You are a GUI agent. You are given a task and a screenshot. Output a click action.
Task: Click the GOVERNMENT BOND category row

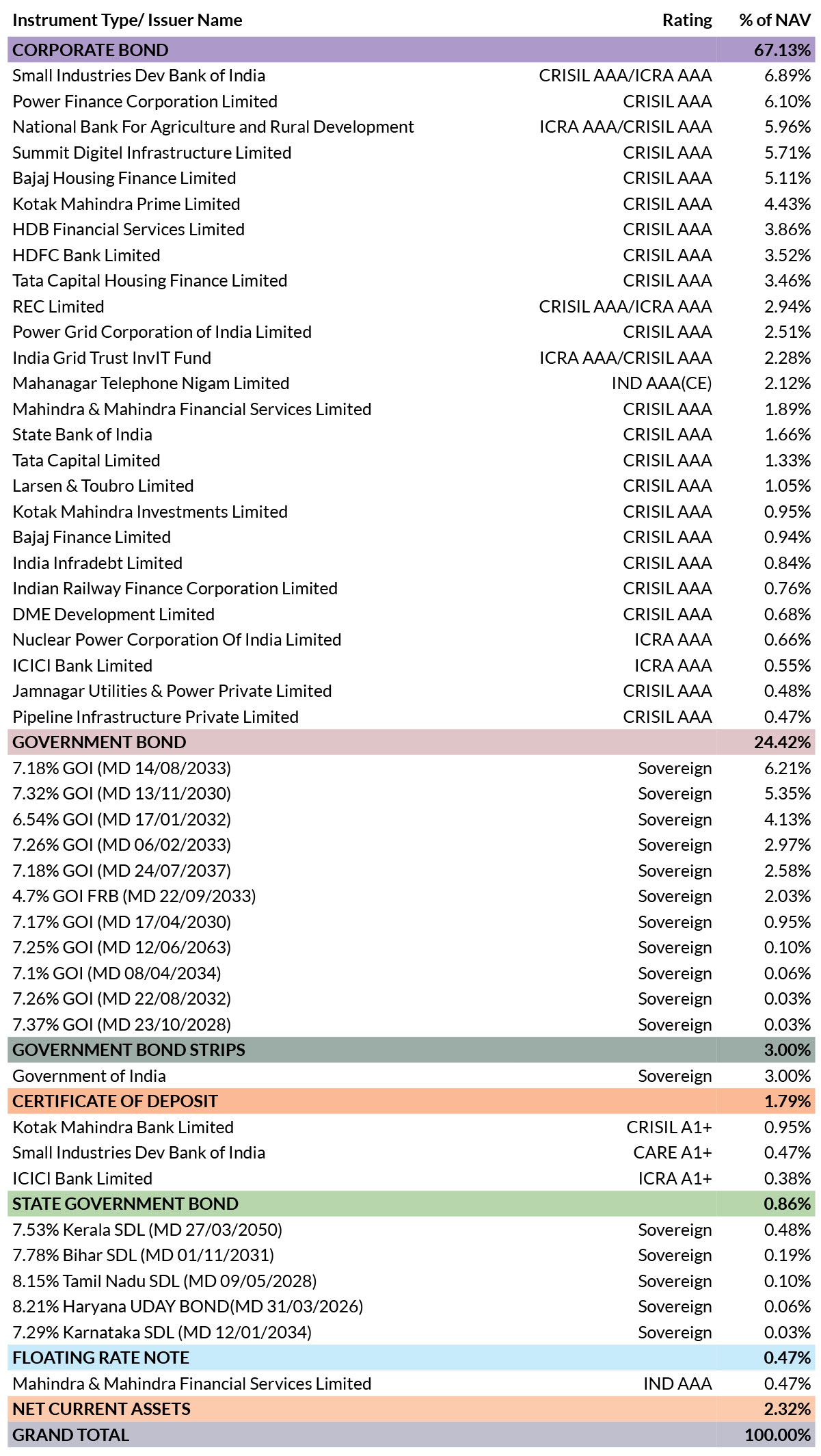(x=411, y=742)
